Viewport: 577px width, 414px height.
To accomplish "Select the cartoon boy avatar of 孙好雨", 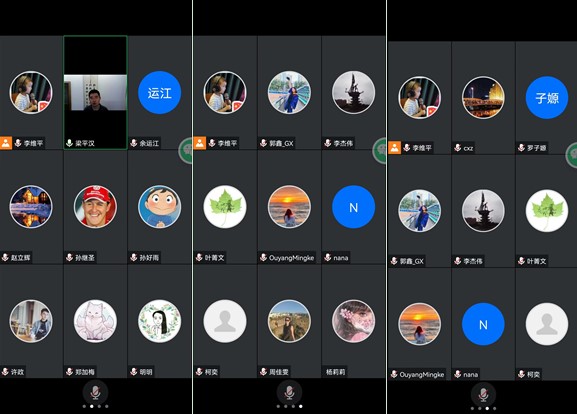I will (159, 207).
